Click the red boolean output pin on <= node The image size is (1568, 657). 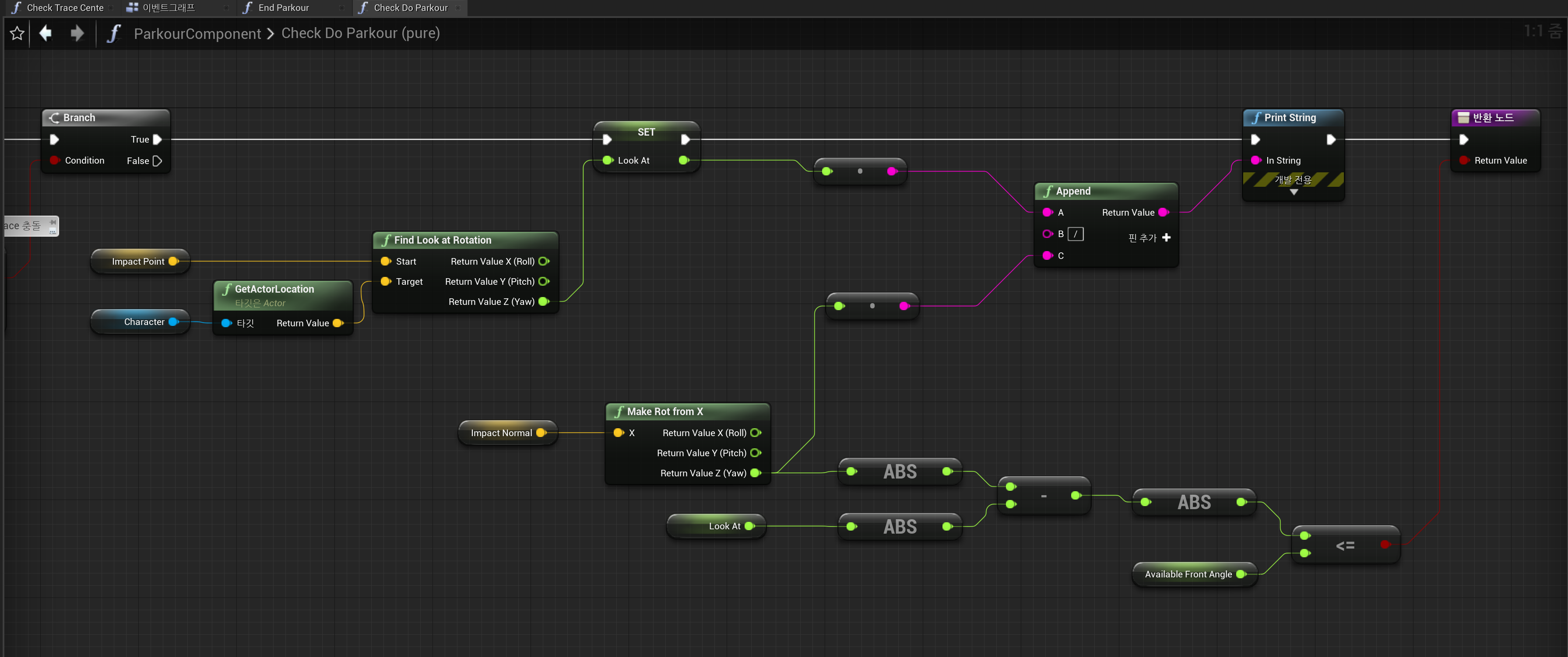[1385, 544]
